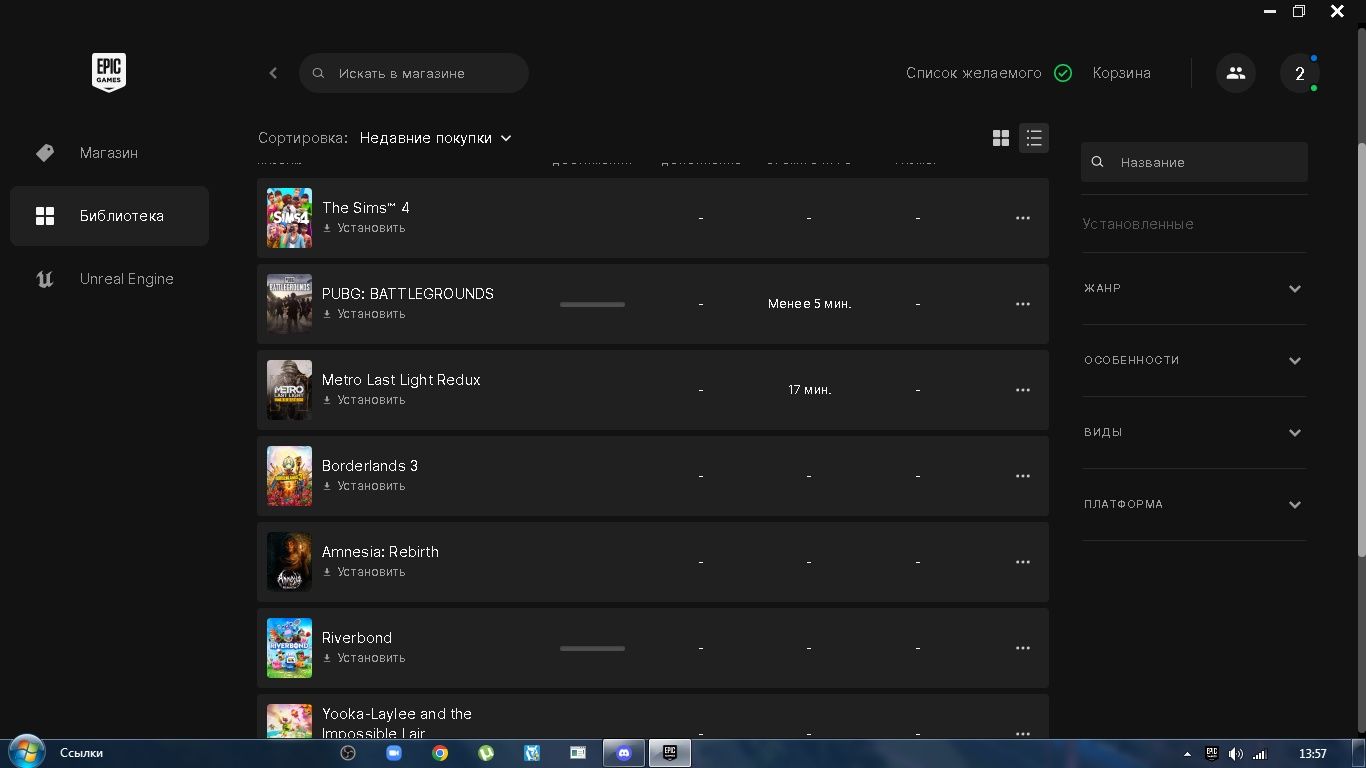The image size is (1366, 768).
Task: Switch library to grid view
Action: pos(1001,138)
